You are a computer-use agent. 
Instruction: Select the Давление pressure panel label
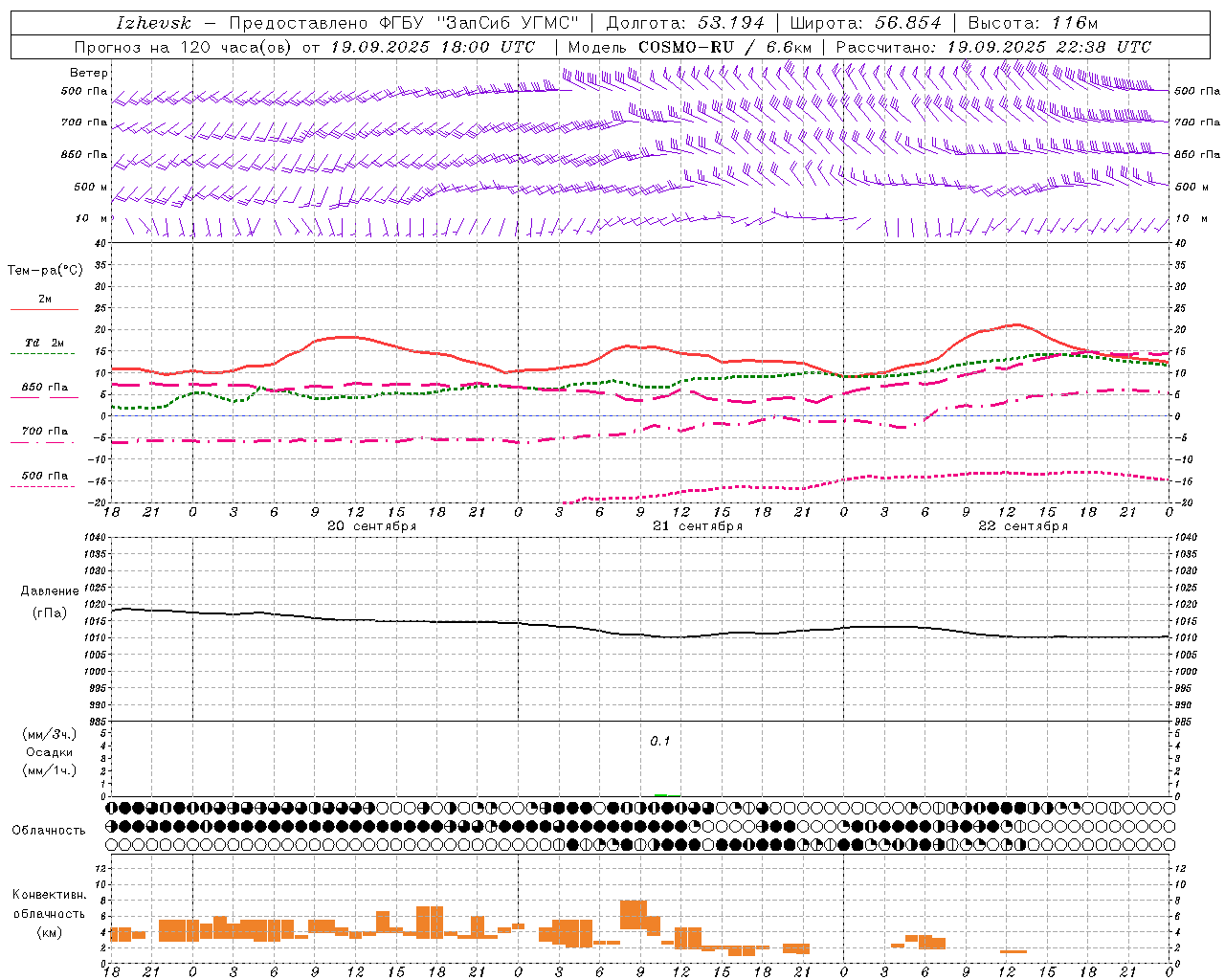click(50, 591)
